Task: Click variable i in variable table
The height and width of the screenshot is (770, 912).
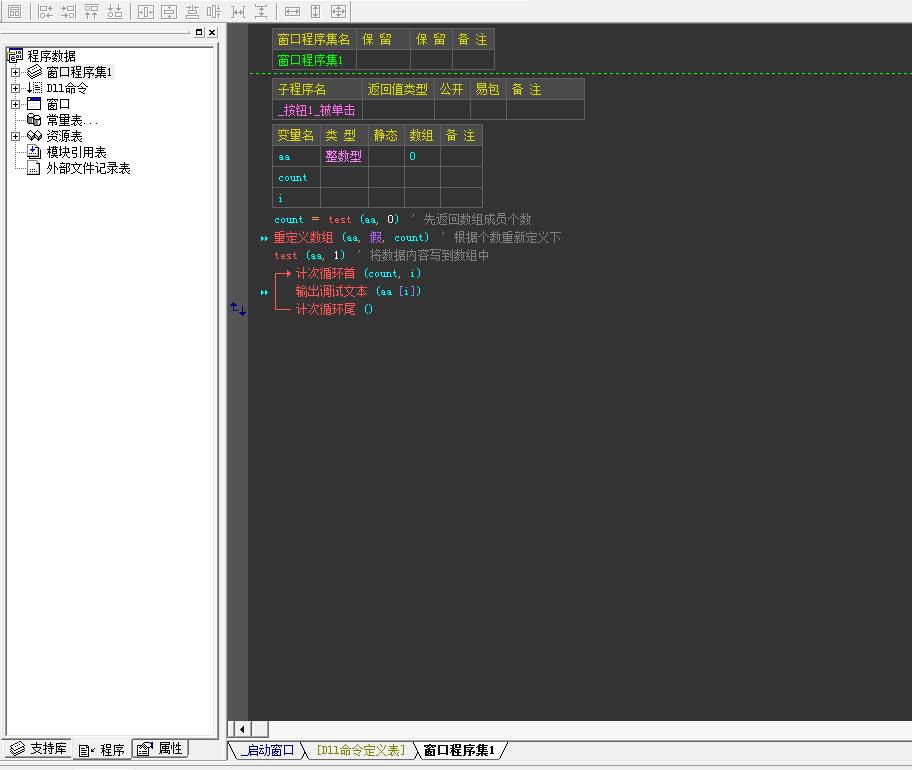Action: tap(280, 198)
